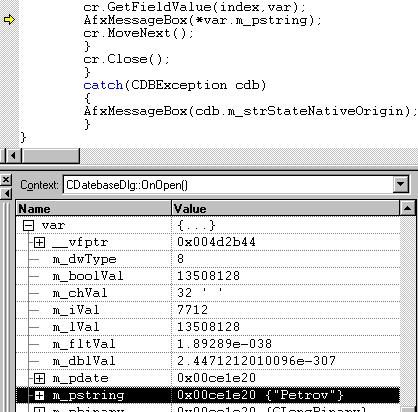Click m_dwType value 8
Screen dimensions: 418x412
(x=180, y=259)
